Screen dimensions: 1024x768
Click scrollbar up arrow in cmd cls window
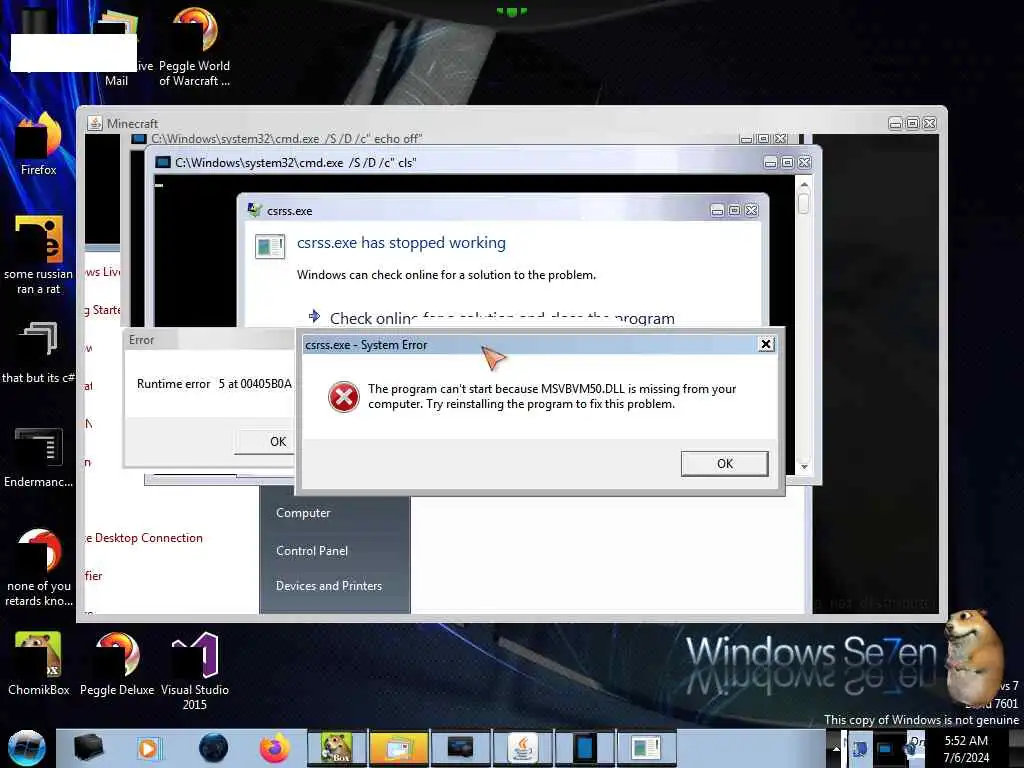click(x=804, y=185)
